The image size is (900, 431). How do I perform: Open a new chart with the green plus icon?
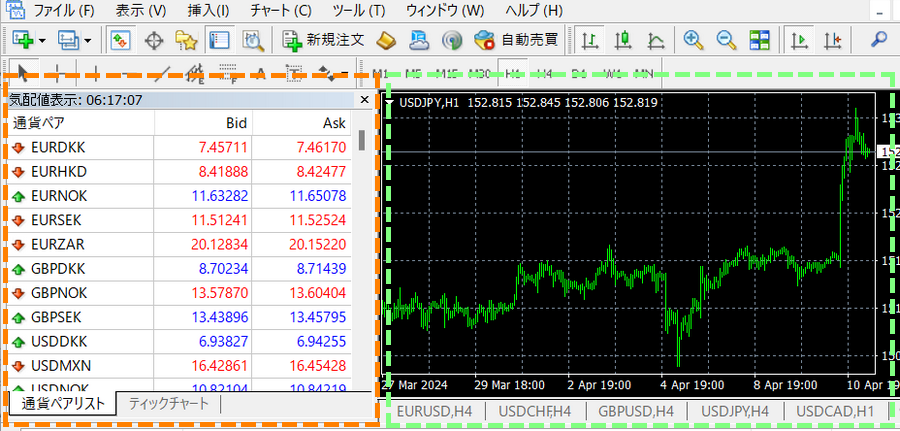24,40
